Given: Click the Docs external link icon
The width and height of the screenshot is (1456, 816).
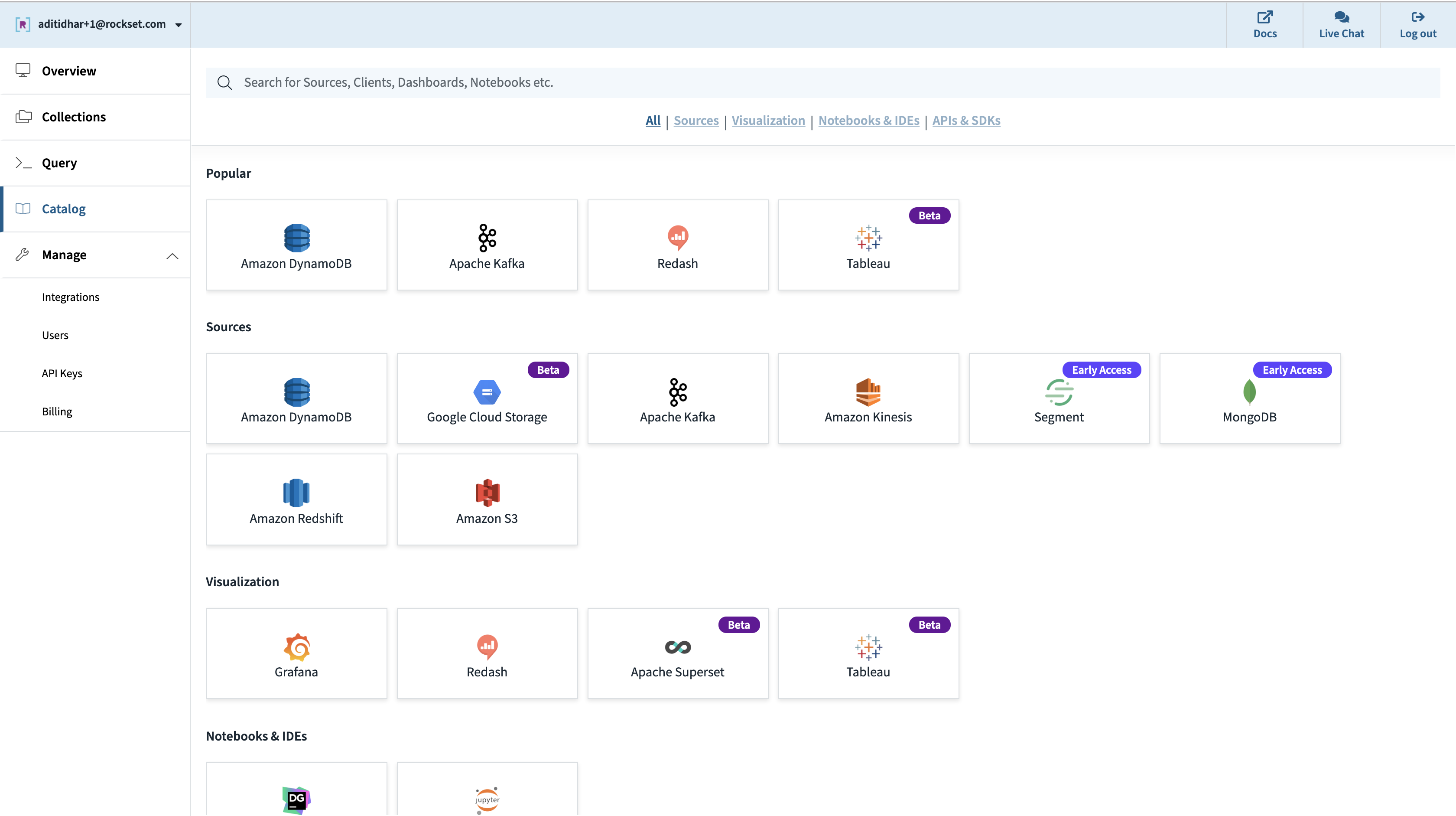Looking at the screenshot, I should click(1264, 17).
